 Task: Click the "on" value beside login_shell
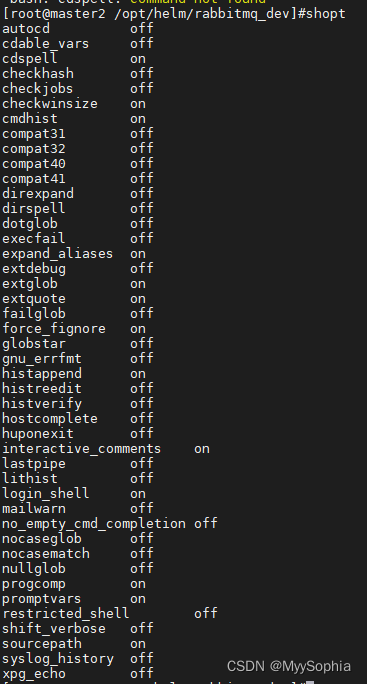[138, 494]
